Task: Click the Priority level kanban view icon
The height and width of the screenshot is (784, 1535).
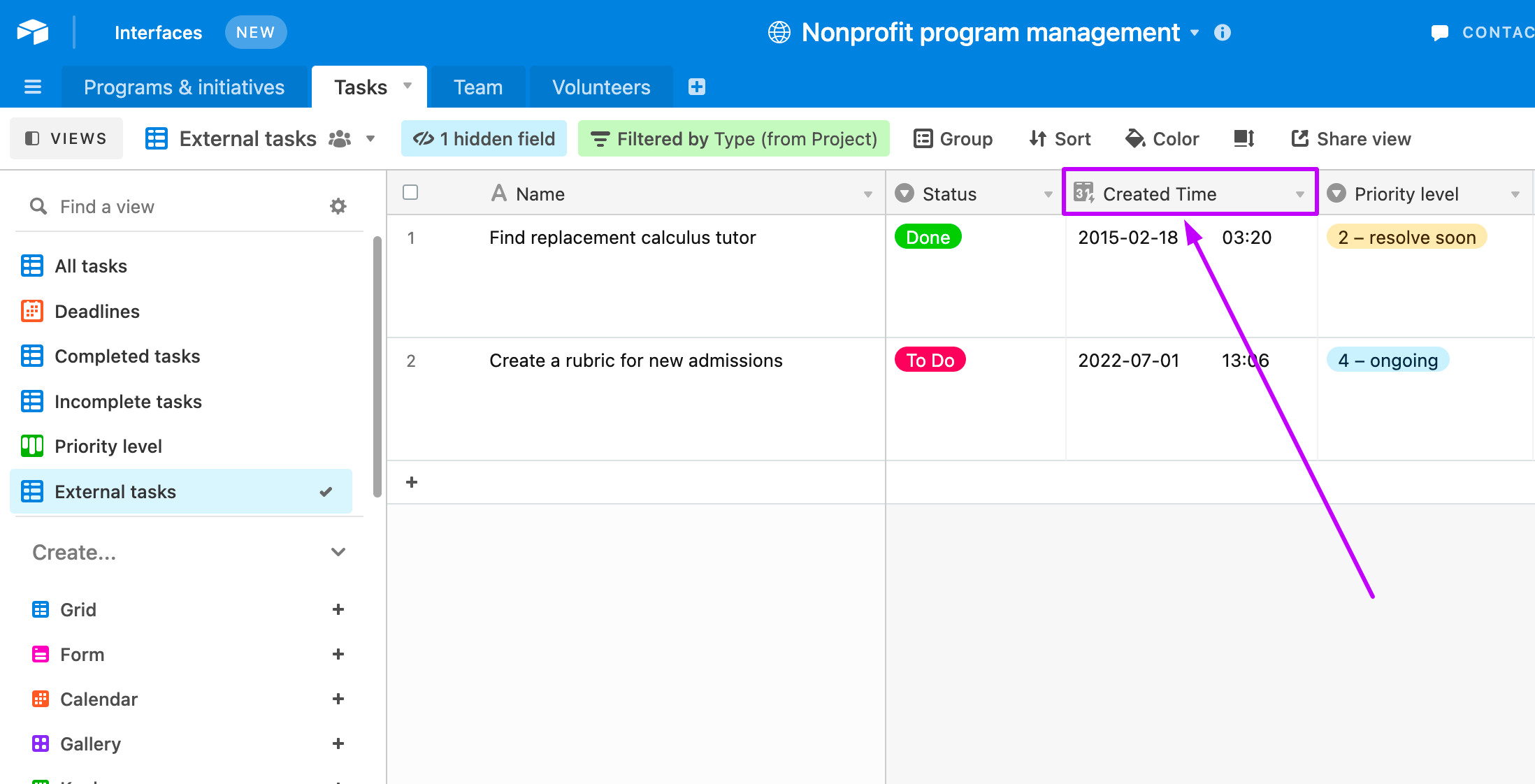Action: (x=32, y=446)
